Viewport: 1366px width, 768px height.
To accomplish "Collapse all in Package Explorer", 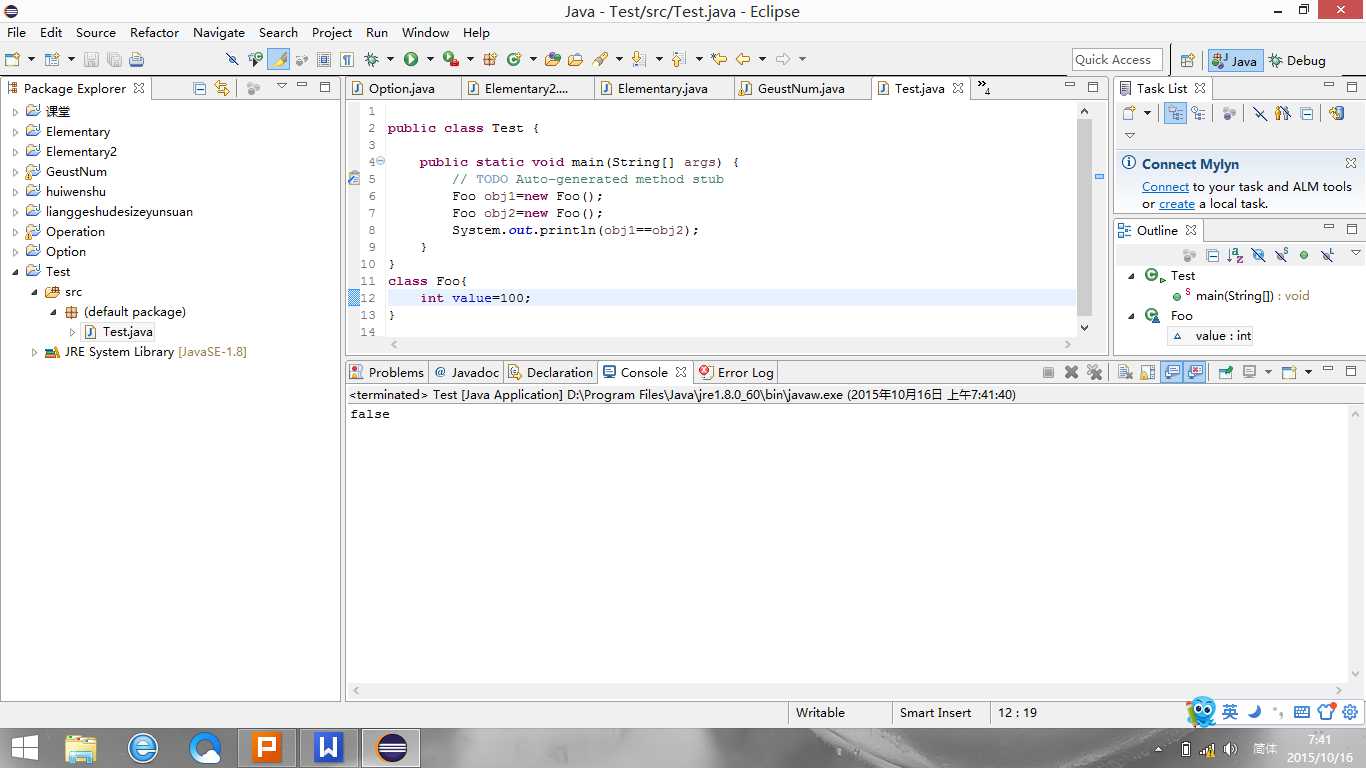I will click(x=200, y=88).
